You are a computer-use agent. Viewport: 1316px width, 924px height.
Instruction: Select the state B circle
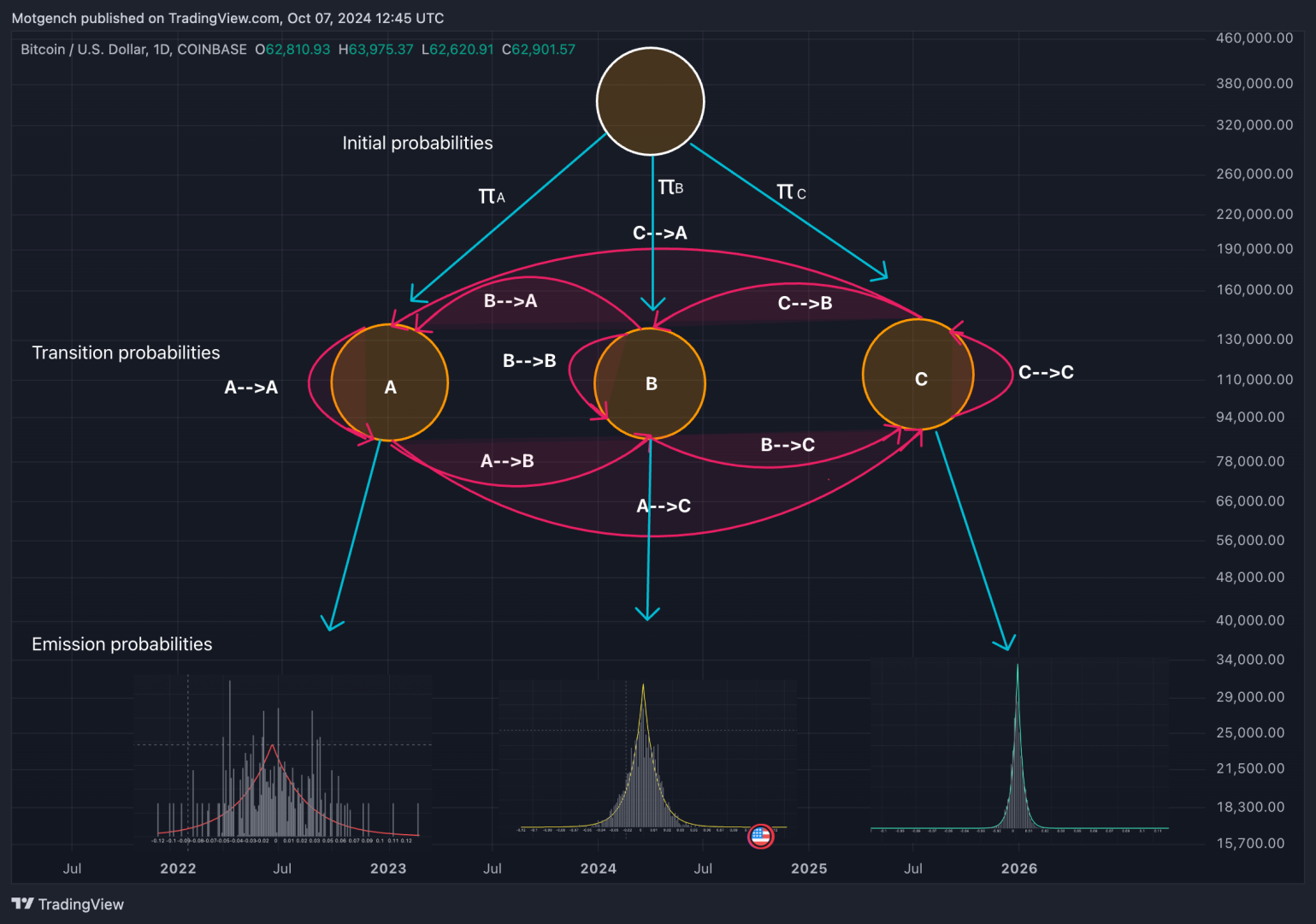(x=650, y=384)
